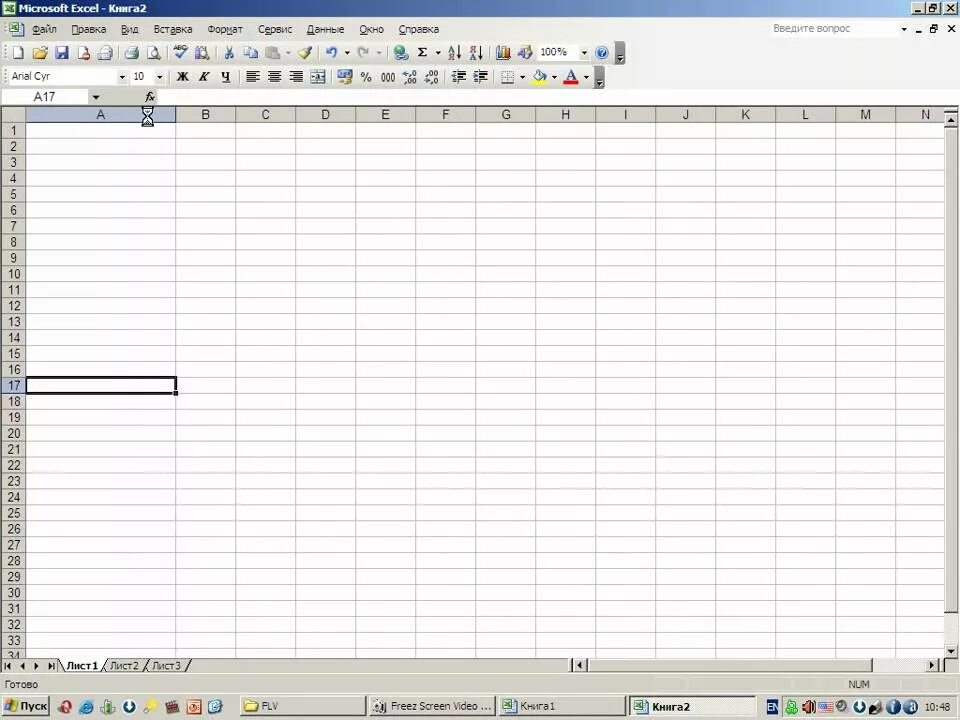
Task: Sort ascending A to Z
Action: pos(454,53)
